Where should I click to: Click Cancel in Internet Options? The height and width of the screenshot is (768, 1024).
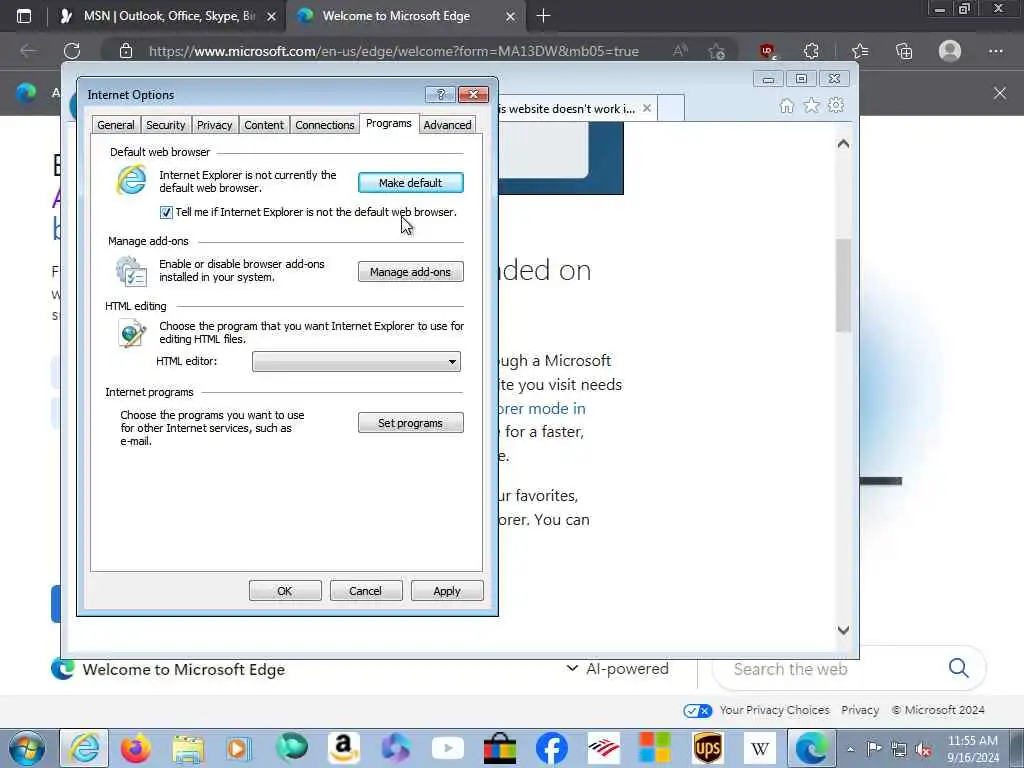[365, 591]
